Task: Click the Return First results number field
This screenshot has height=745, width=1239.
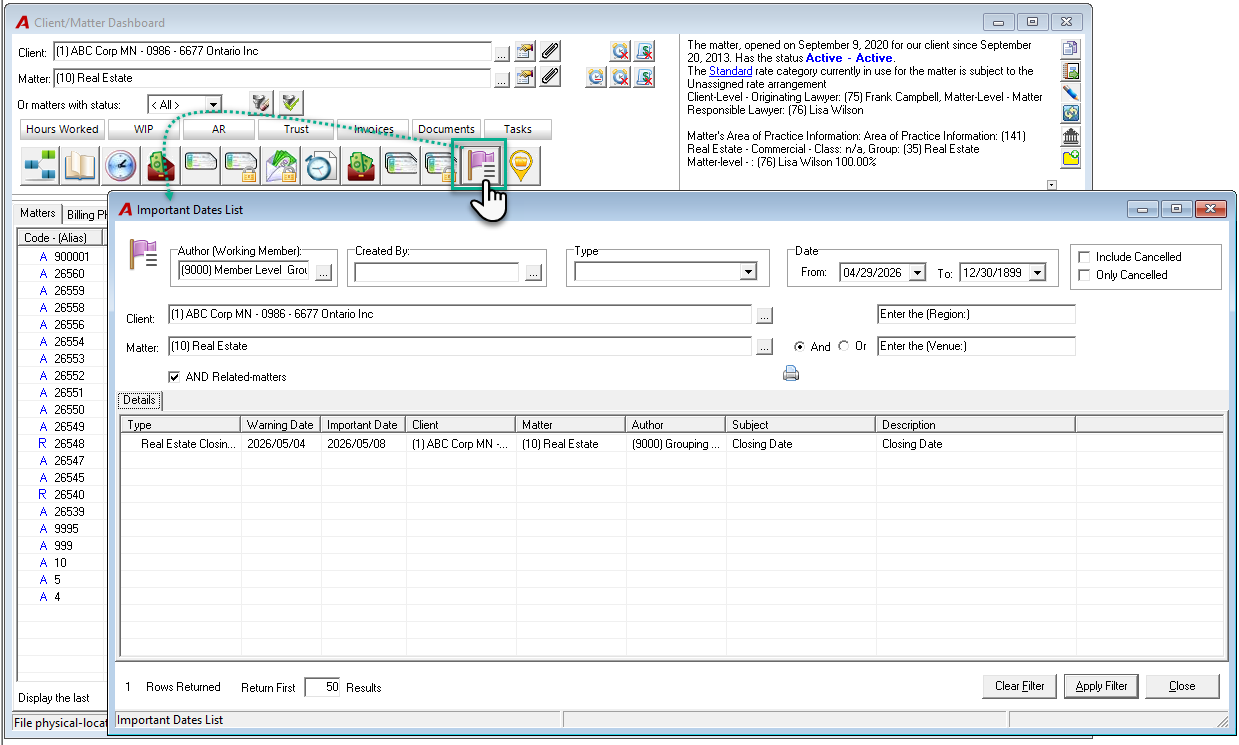Action: click(x=323, y=687)
